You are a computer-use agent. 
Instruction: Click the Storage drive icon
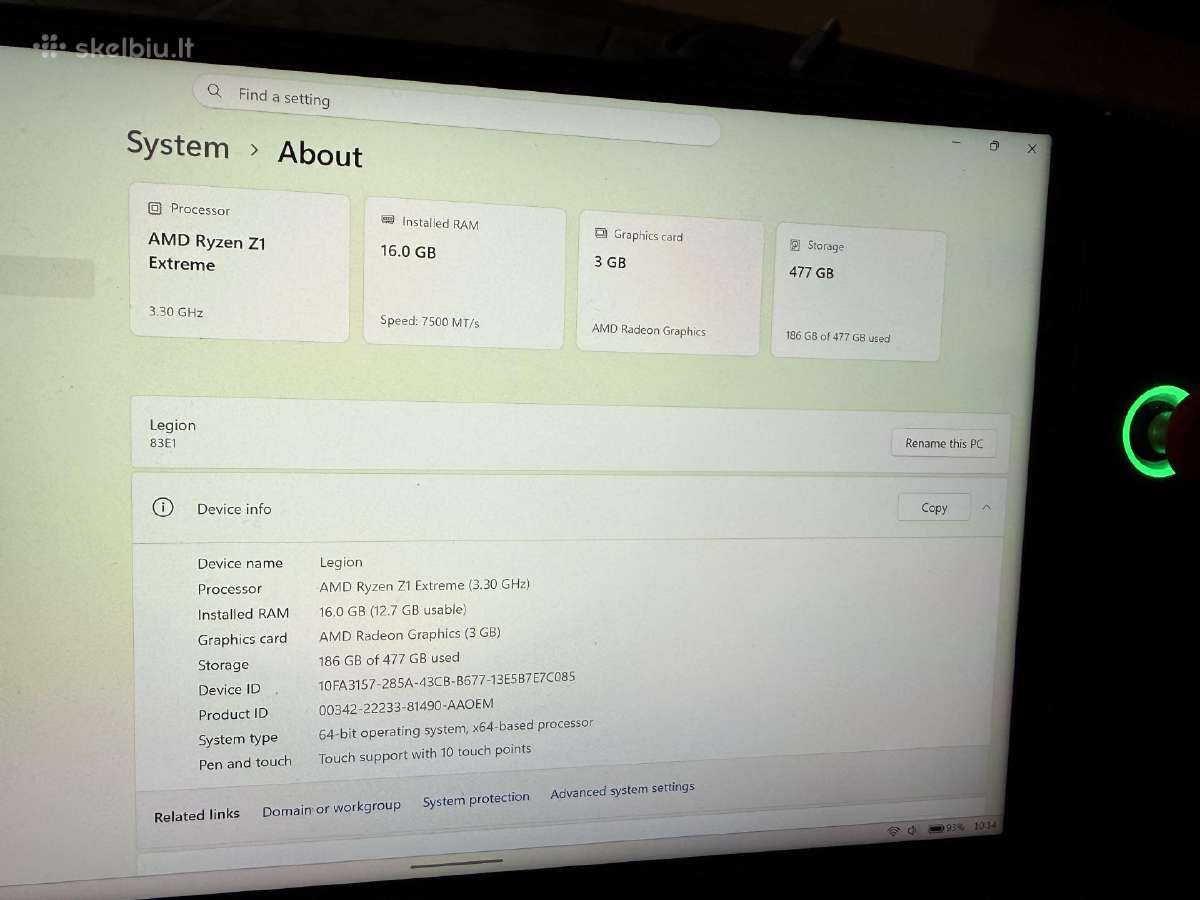[795, 244]
